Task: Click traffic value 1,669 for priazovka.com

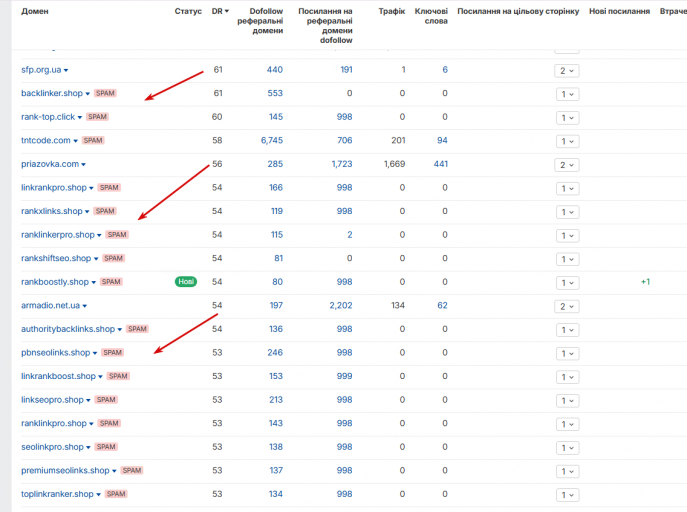Action: tap(394, 164)
